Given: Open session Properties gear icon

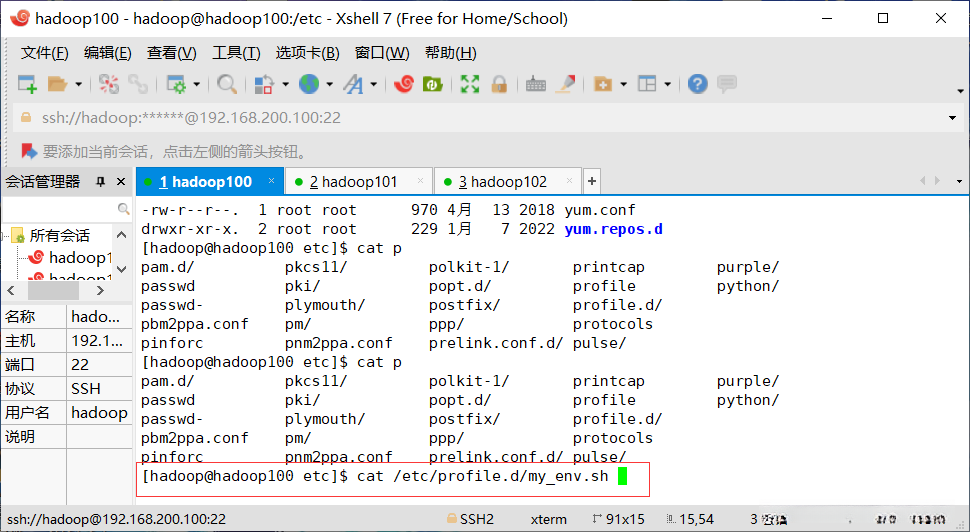Looking at the screenshot, I should [x=176, y=84].
